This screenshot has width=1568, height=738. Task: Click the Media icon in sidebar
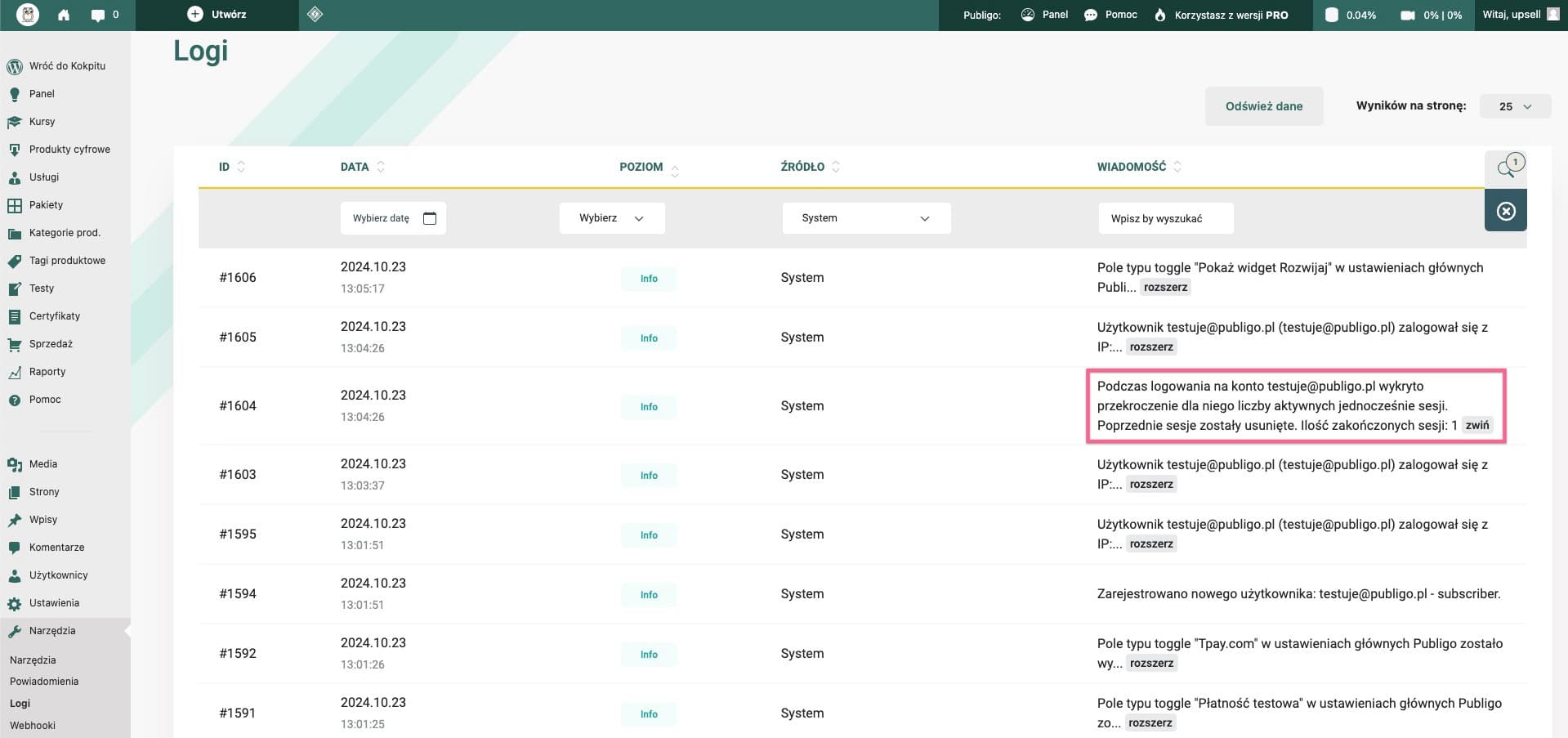[x=14, y=465]
